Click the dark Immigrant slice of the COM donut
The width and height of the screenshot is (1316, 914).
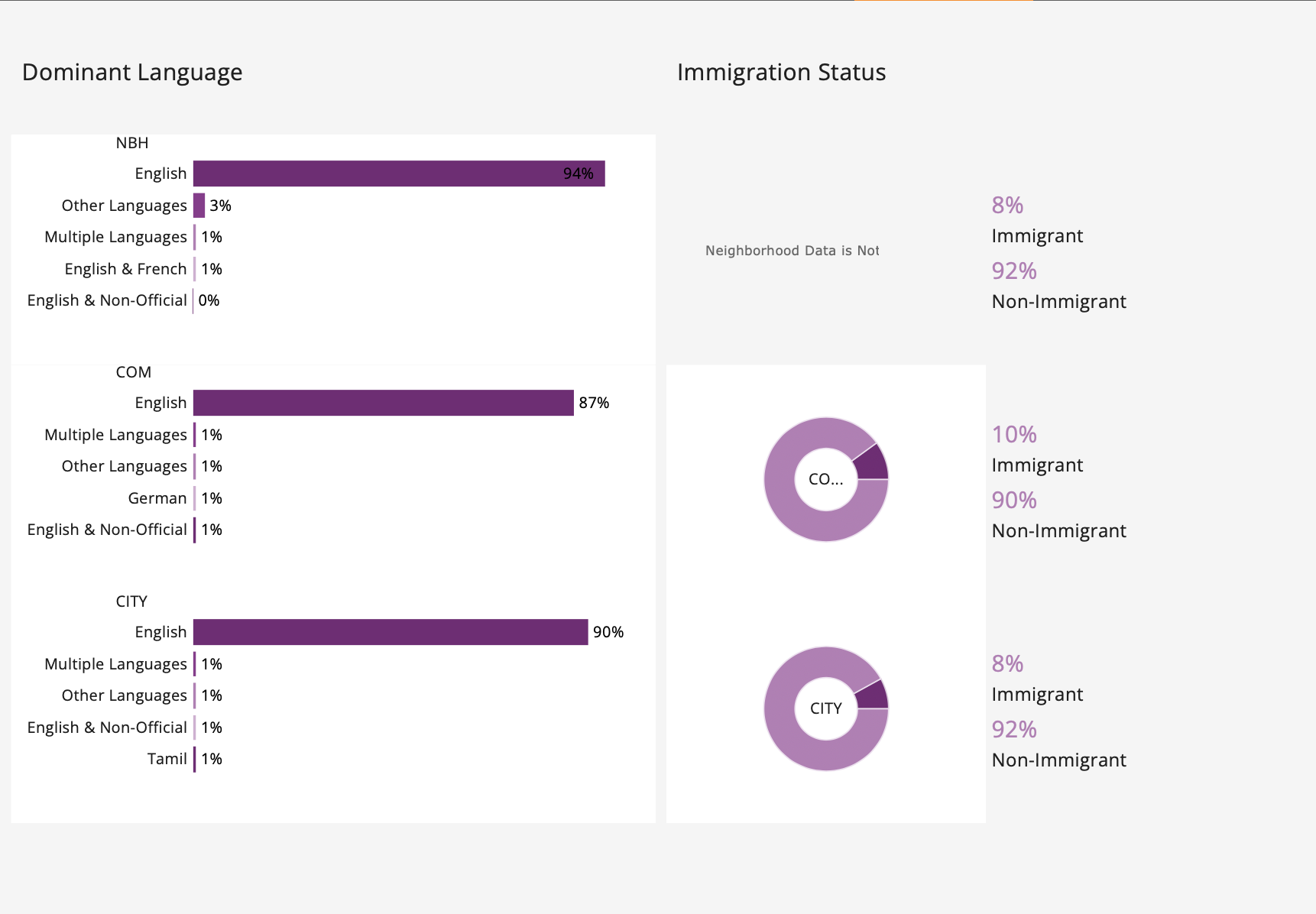click(x=872, y=464)
